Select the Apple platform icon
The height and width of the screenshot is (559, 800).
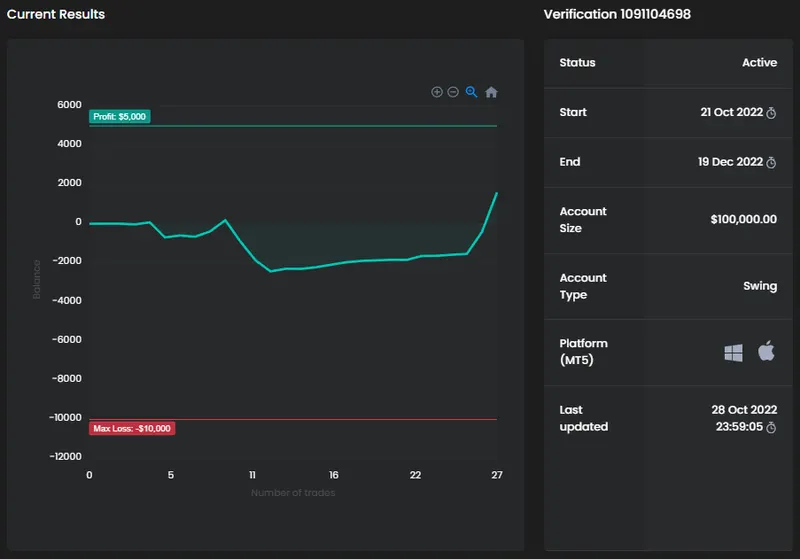[x=766, y=351]
